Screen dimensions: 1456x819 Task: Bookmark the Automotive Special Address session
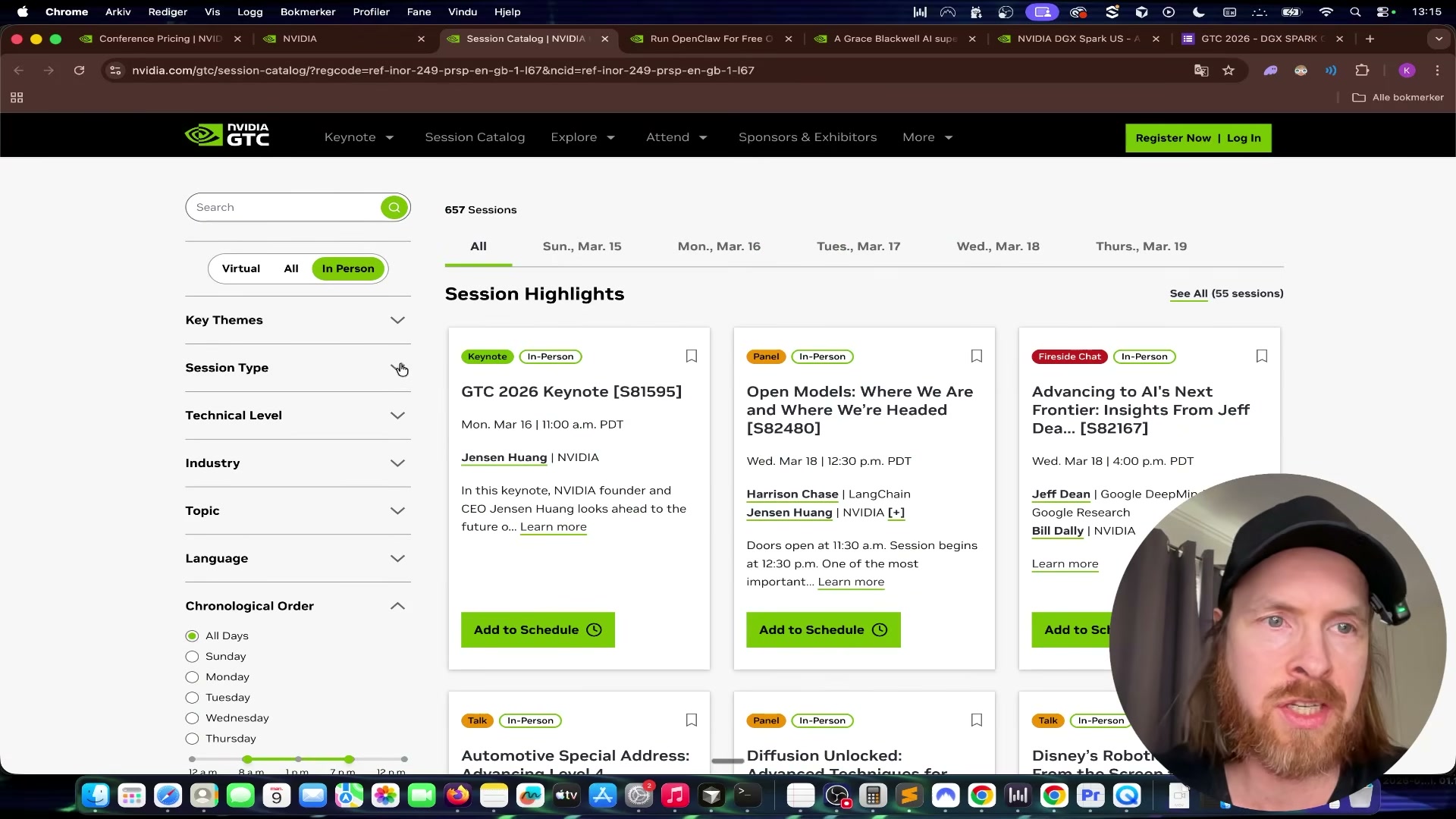pos(692,720)
